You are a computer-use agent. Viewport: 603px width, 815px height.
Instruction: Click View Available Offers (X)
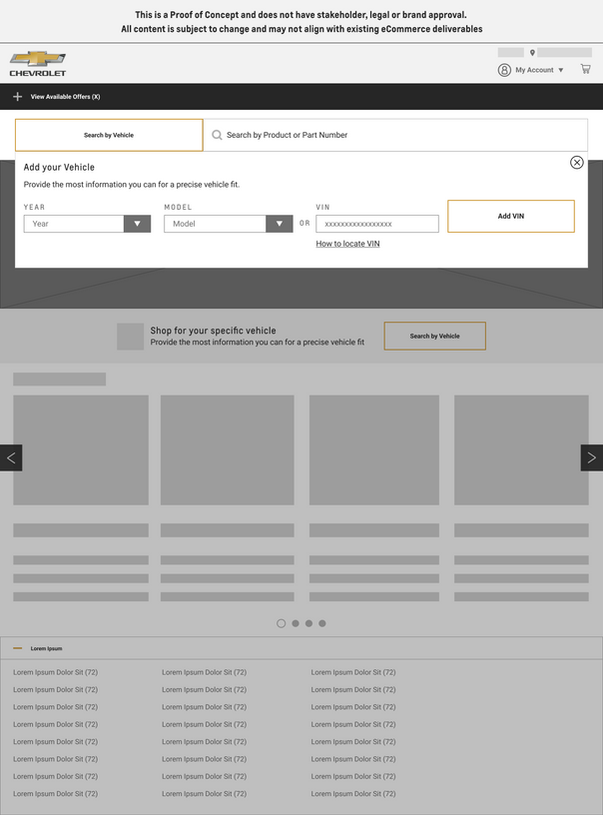tap(65, 97)
